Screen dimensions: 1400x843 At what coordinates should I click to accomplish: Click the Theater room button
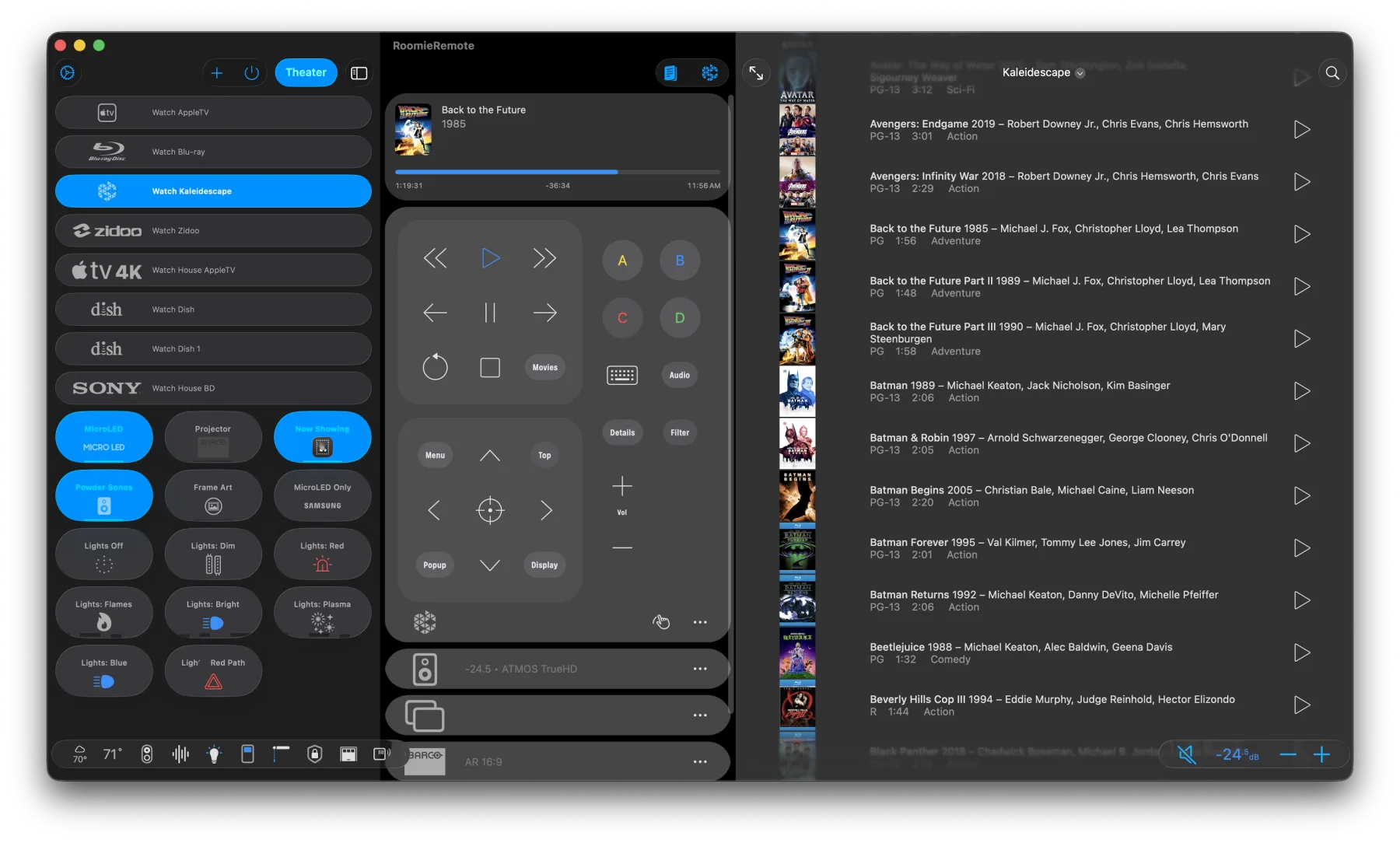click(306, 72)
